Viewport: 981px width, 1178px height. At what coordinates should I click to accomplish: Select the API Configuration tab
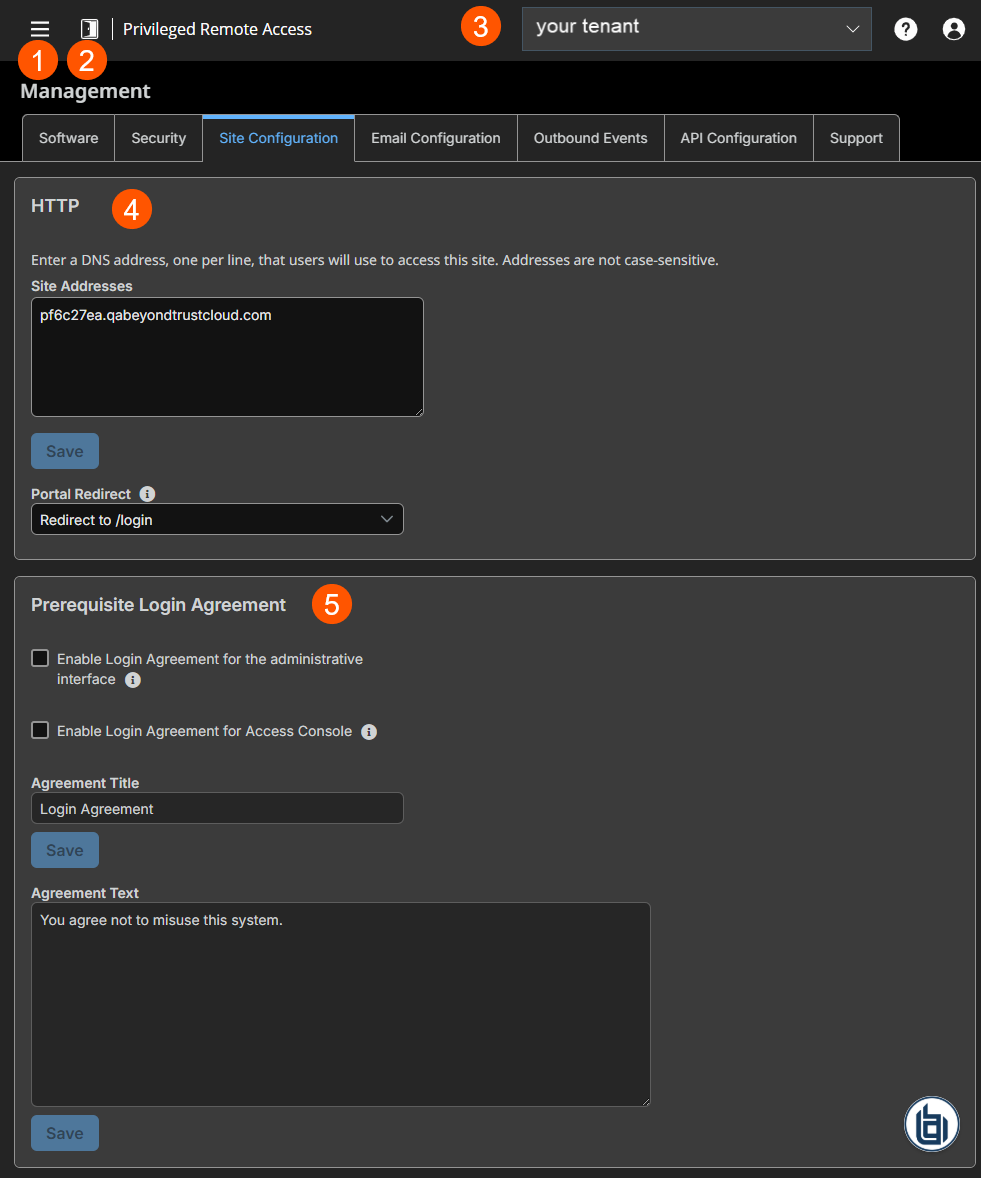(x=738, y=138)
